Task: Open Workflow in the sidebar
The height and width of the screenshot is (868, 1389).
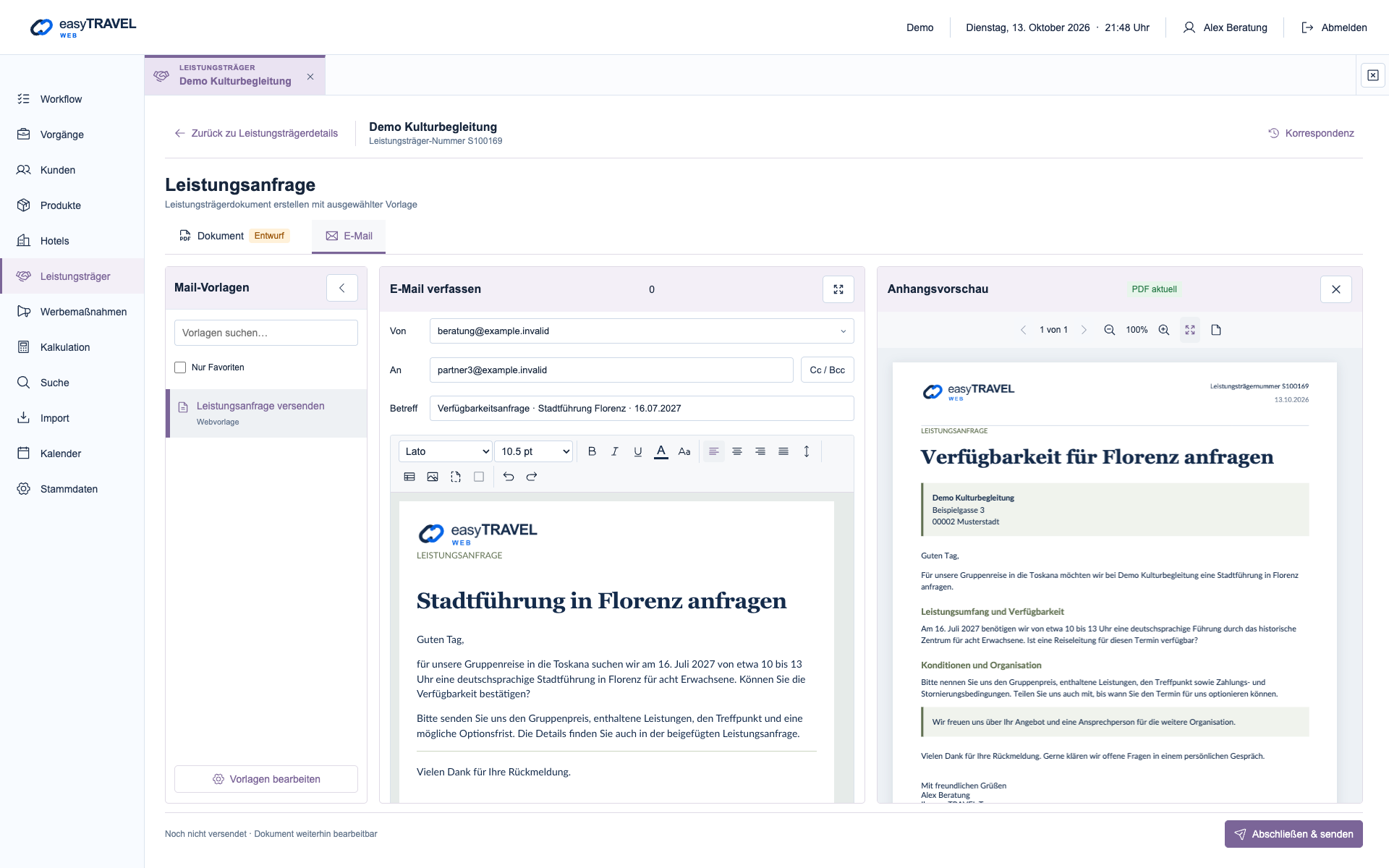Action: point(72,99)
